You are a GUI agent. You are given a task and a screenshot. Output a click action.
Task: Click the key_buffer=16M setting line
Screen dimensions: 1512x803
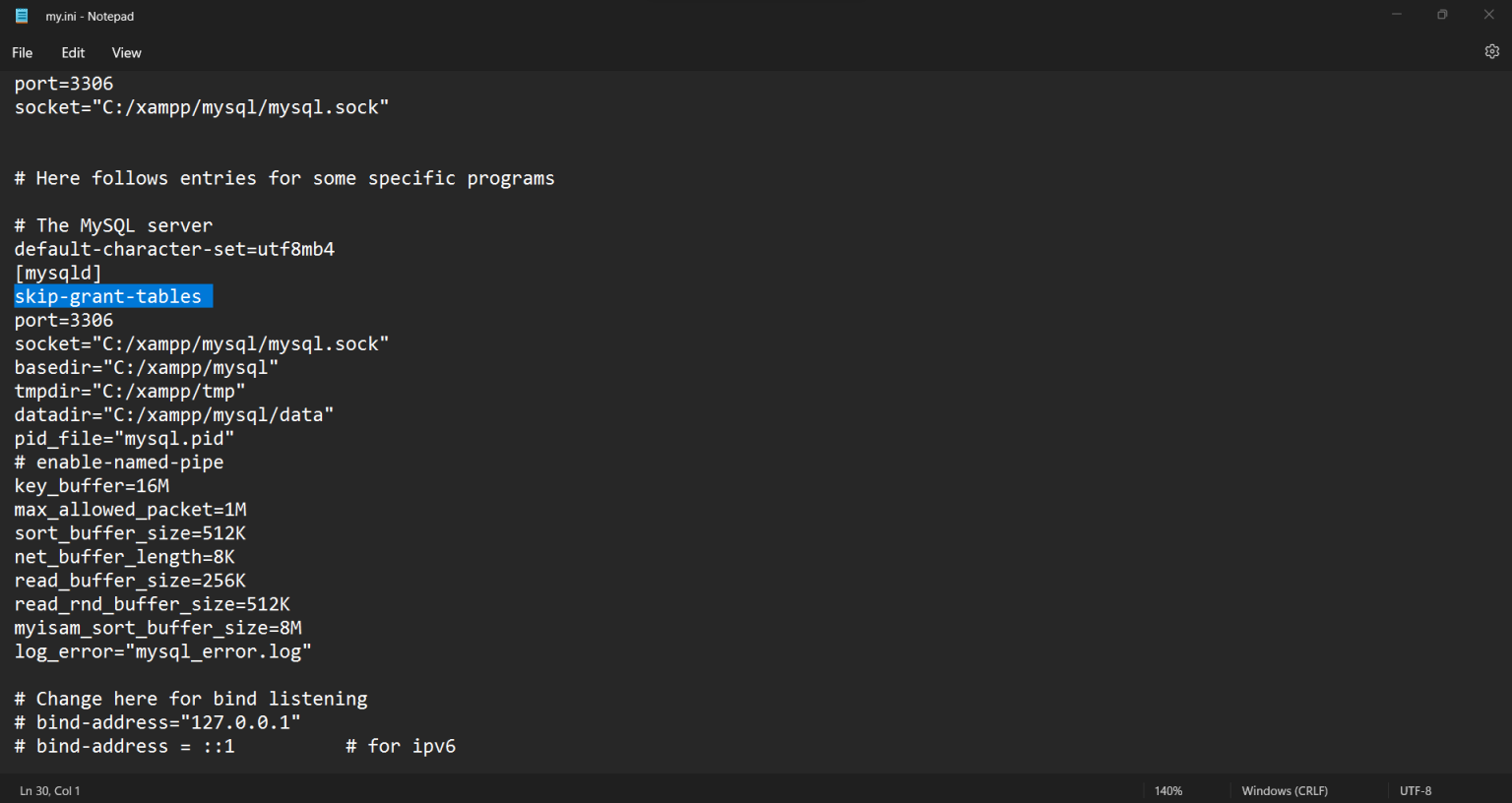pyautogui.click(x=92, y=485)
